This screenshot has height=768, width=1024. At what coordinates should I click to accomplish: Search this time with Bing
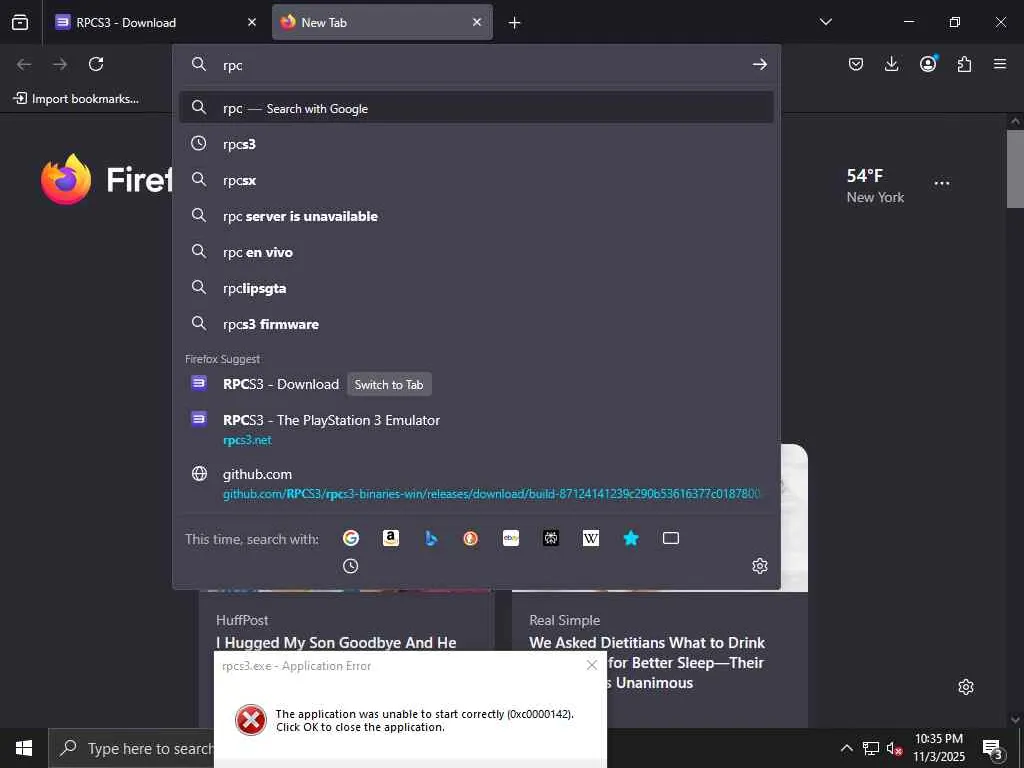pos(430,538)
